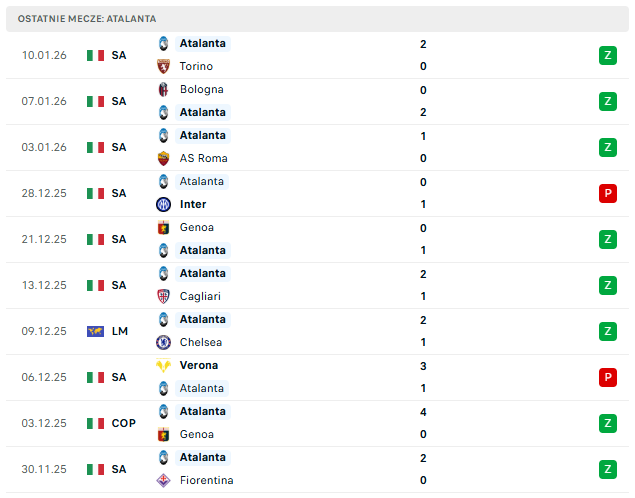Click the green Z badge for Chelsea match

pos(607,331)
